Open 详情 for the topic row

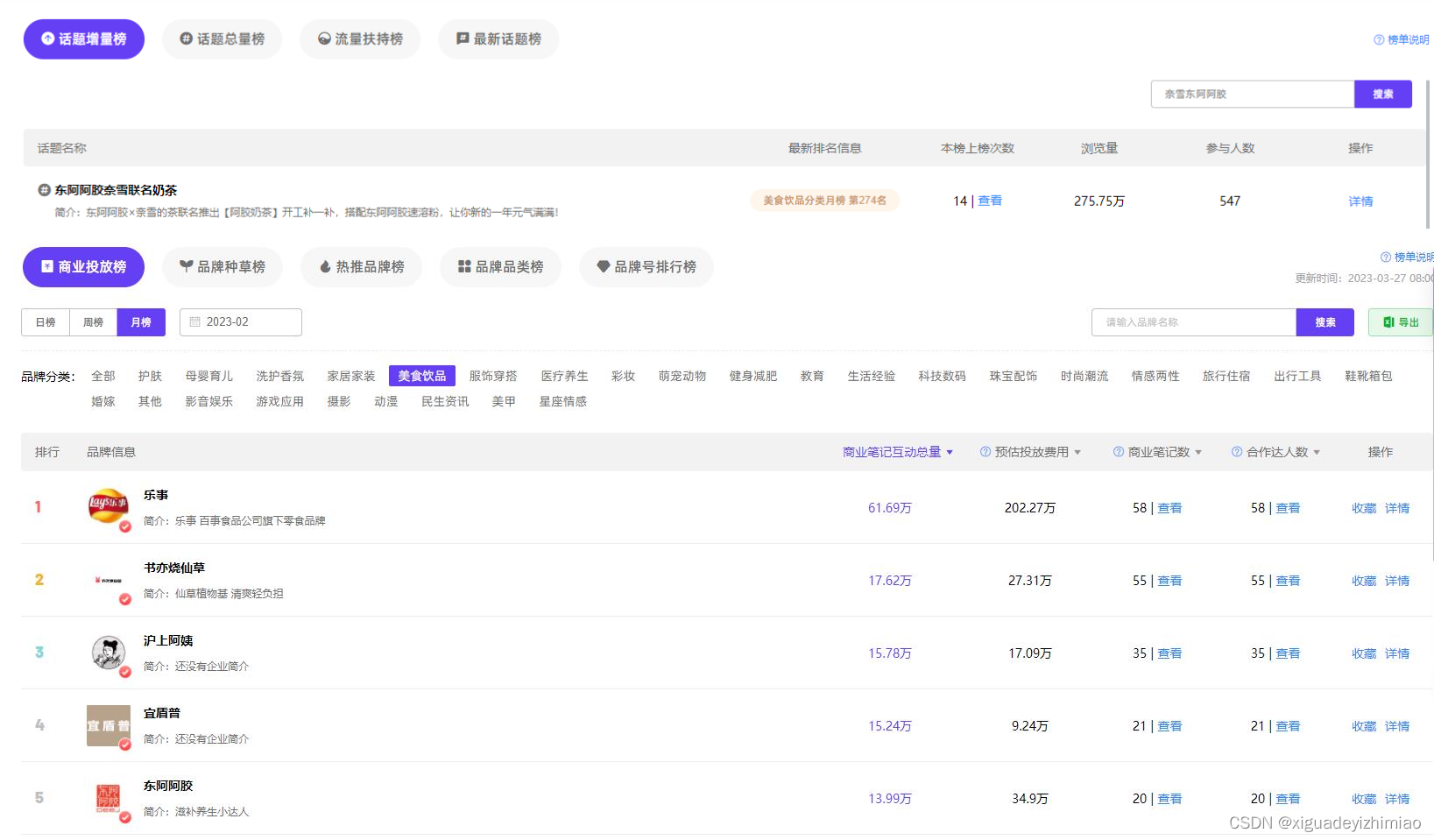1360,201
